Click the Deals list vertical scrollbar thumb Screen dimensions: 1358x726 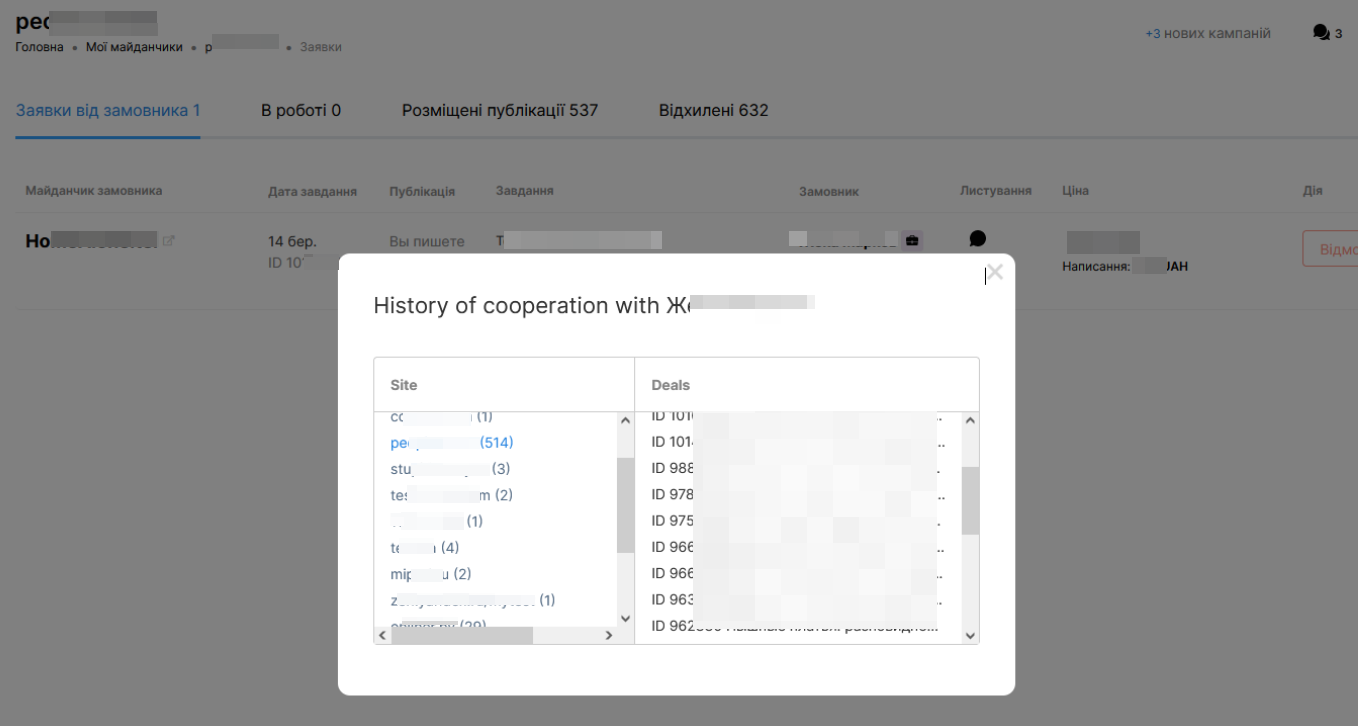tap(970, 500)
